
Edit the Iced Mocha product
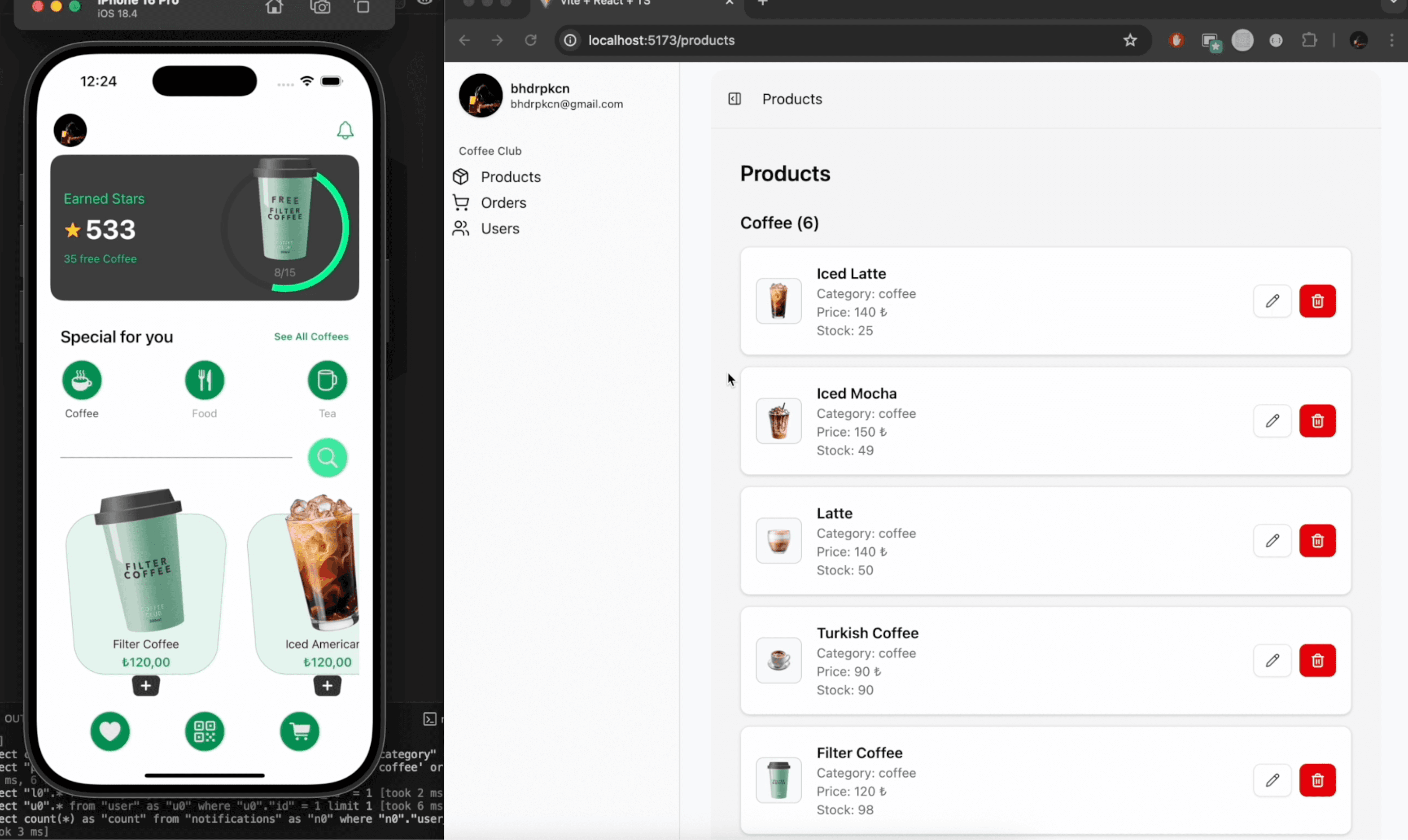(1272, 420)
